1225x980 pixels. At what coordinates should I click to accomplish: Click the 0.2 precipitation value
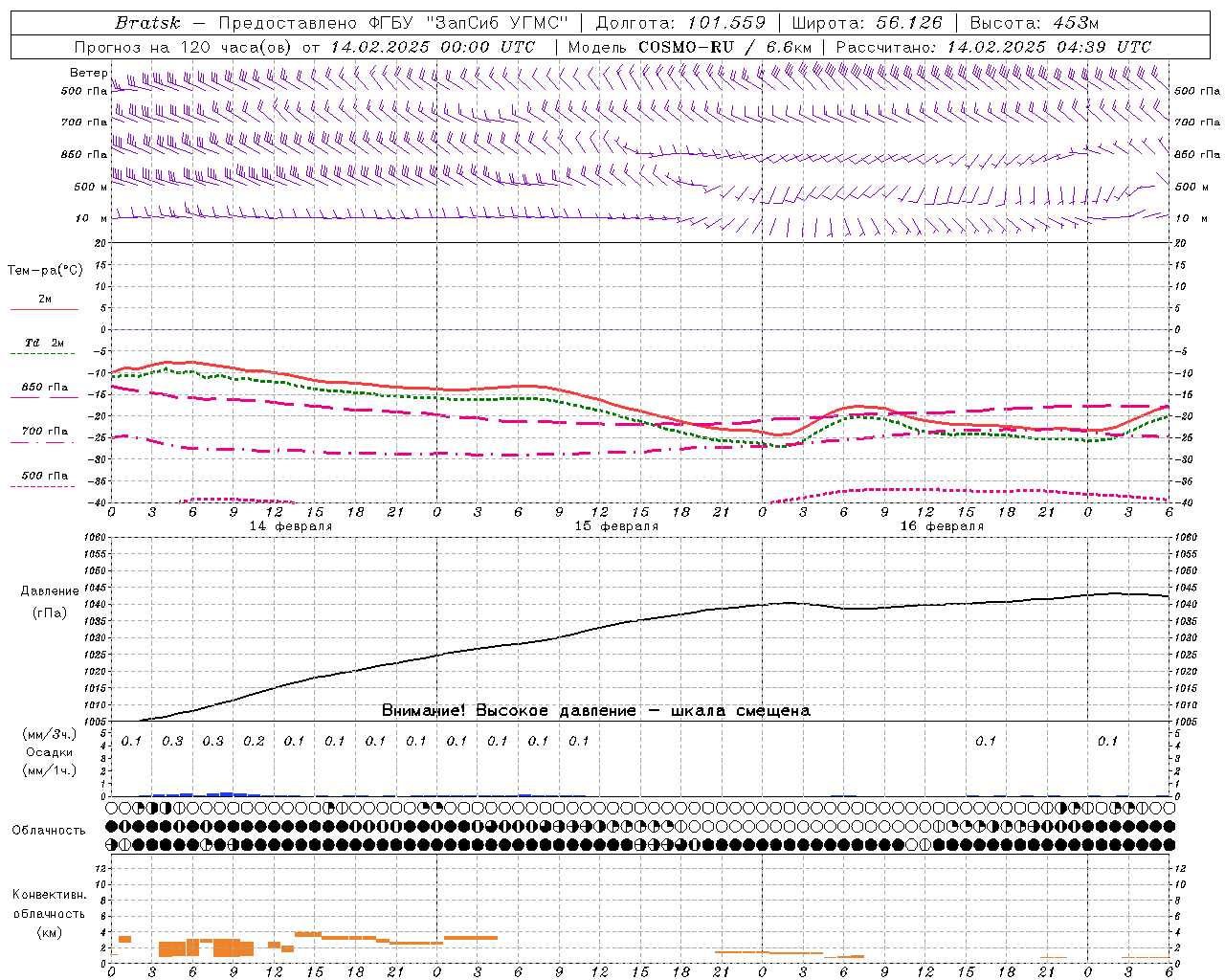coord(254,741)
